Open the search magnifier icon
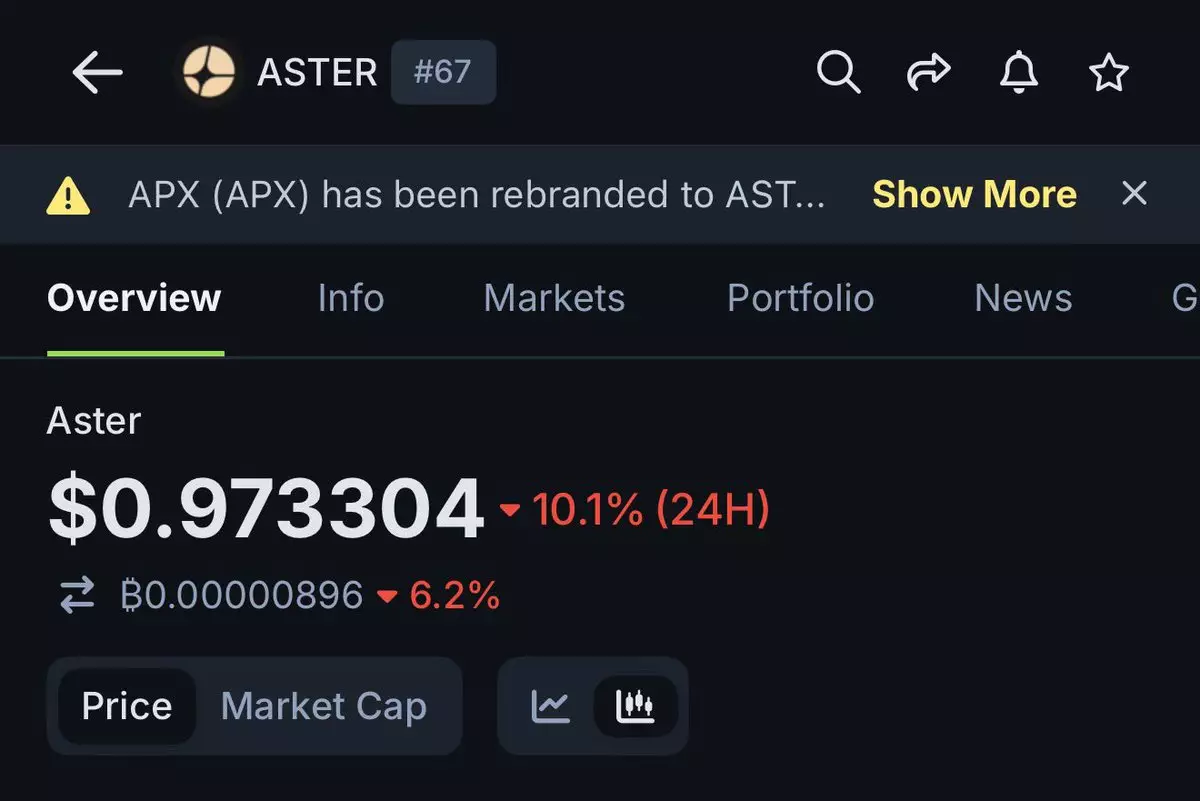The image size is (1200, 801). point(838,72)
